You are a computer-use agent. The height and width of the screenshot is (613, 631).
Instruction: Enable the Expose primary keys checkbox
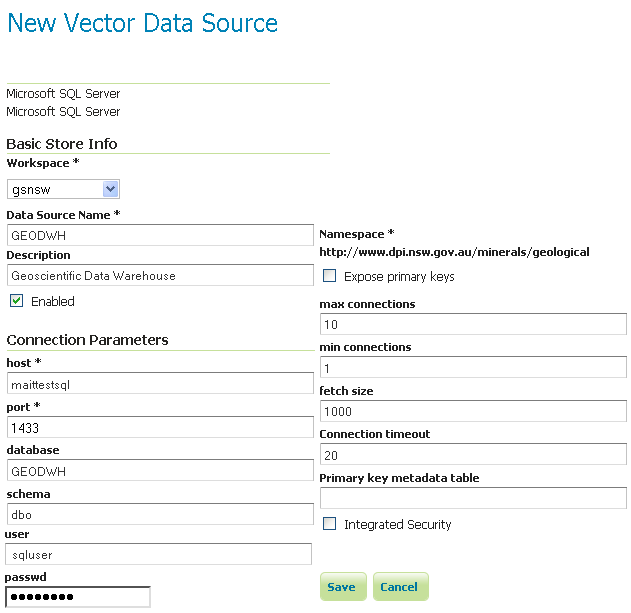pyautogui.click(x=330, y=276)
